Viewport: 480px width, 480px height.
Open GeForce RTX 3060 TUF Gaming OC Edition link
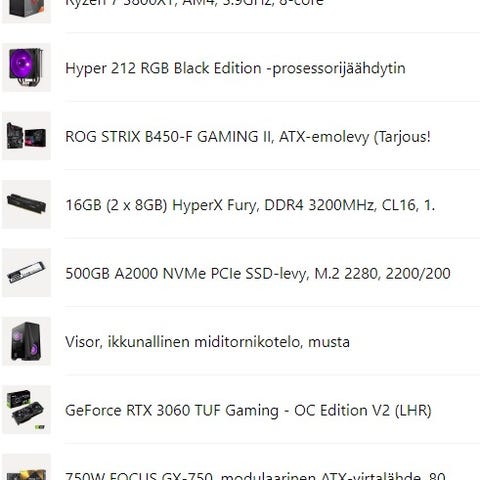(248, 410)
